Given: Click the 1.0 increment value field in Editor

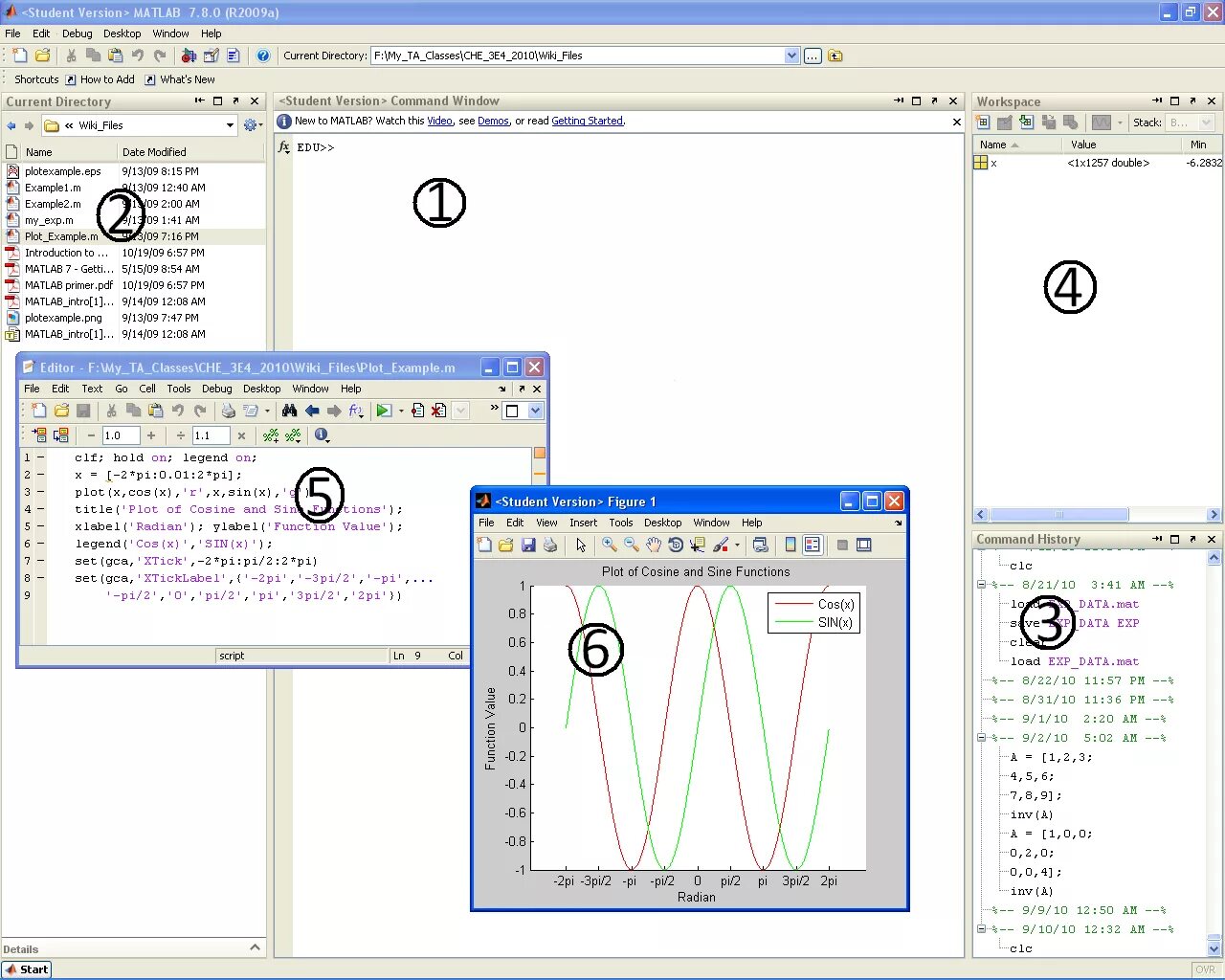Looking at the screenshot, I should (121, 435).
